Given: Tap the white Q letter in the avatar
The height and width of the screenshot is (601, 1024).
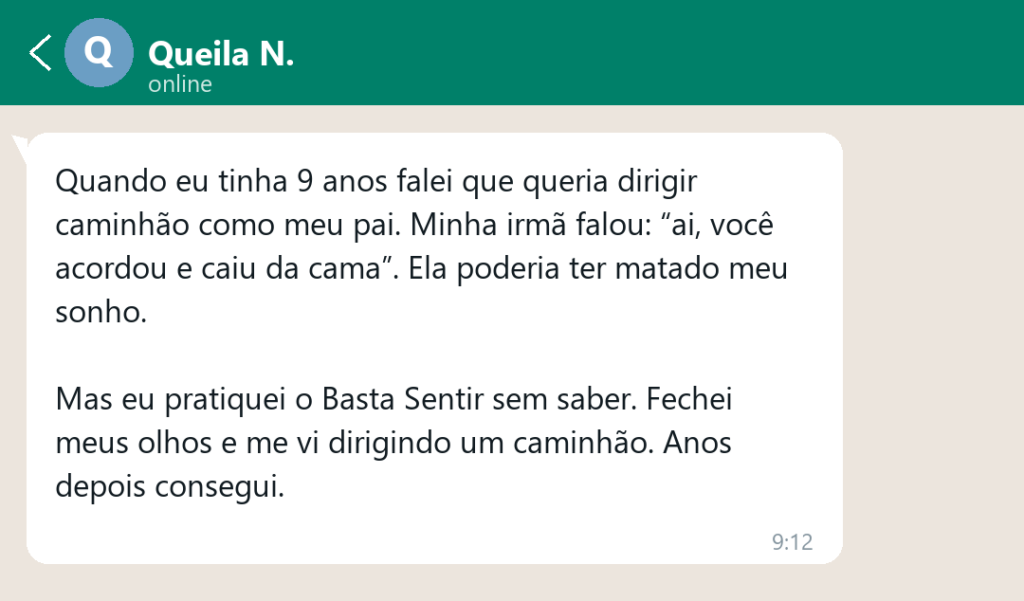Looking at the screenshot, I should coord(99,52).
